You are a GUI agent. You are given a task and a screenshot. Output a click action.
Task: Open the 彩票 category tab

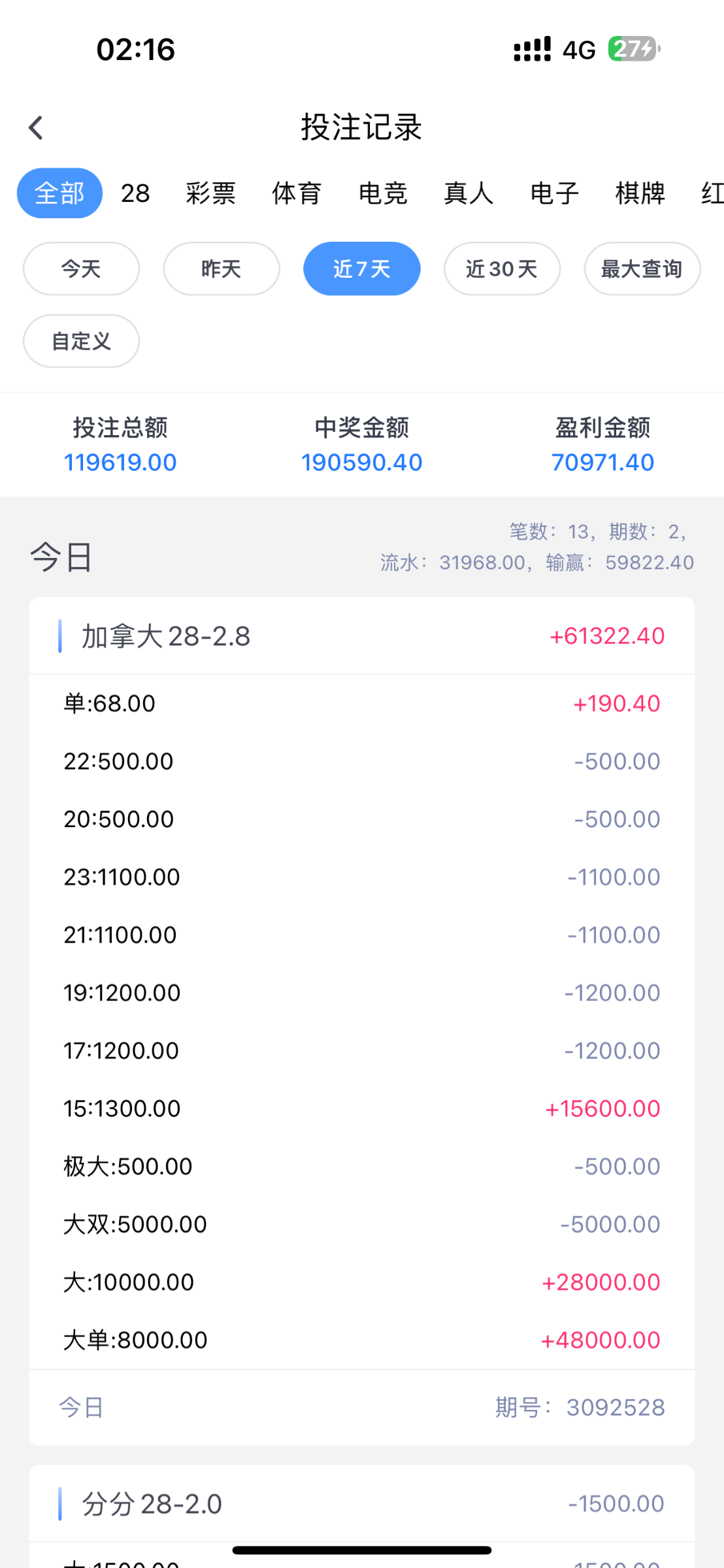210,193
